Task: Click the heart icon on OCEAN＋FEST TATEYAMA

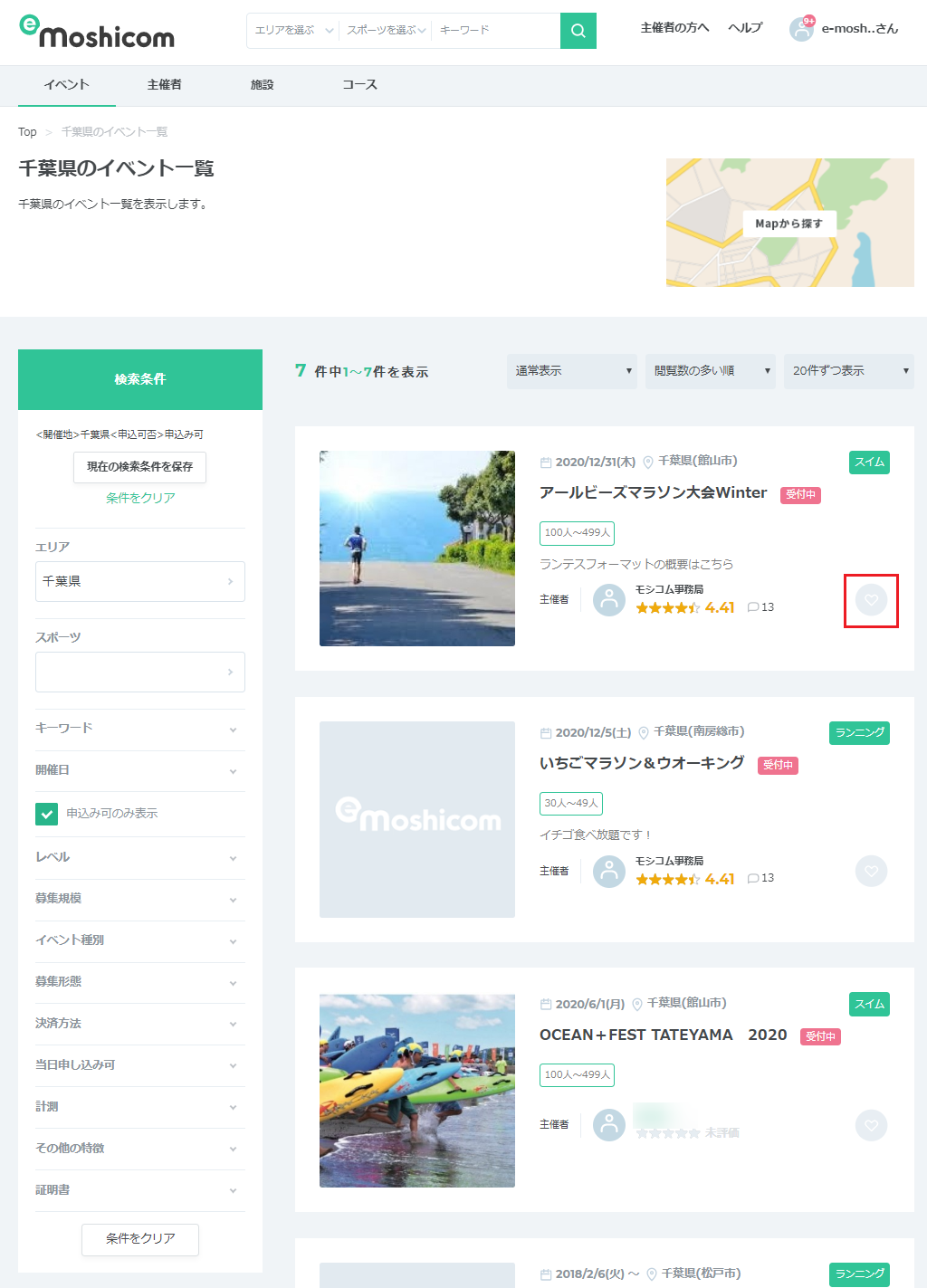Action: pyautogui.click(x=871, y=1125)
